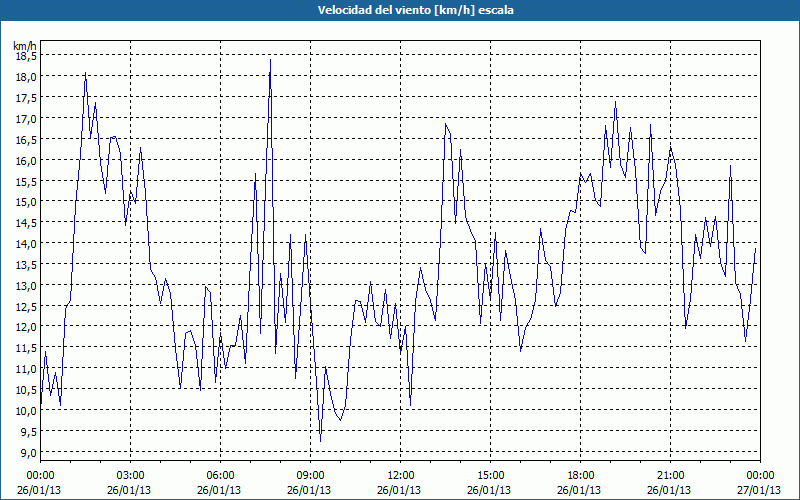Image resolution: width=800 pixels, height=500 pixels.
Task: Click the 16,5 y-axis value
Action: [x=26, y=139]
